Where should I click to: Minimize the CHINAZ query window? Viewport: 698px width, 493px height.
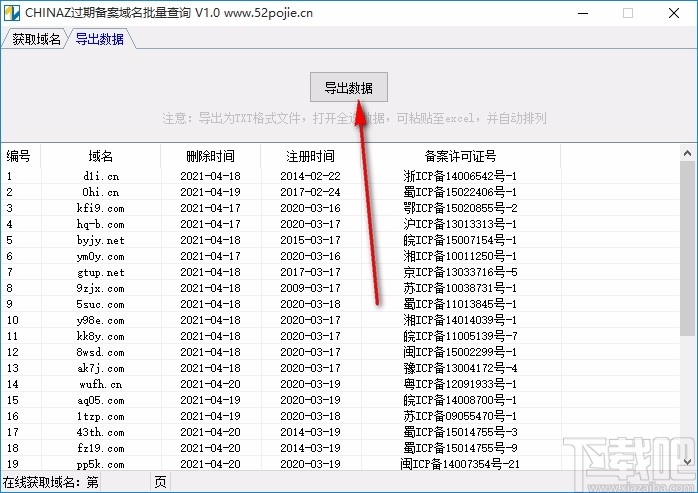click(x=583, y=13)
